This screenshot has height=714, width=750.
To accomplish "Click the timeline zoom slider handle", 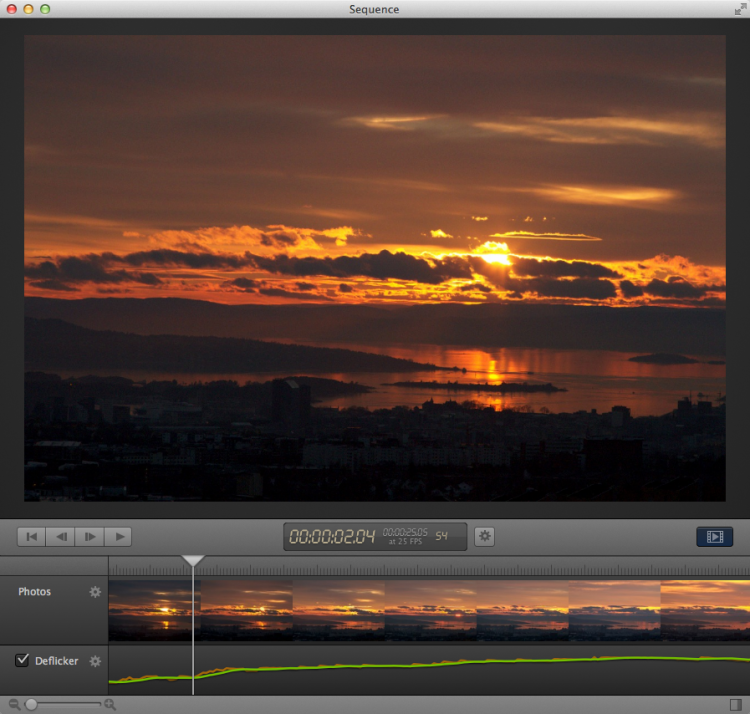I will pyautogui.click(x=32, y=705).
